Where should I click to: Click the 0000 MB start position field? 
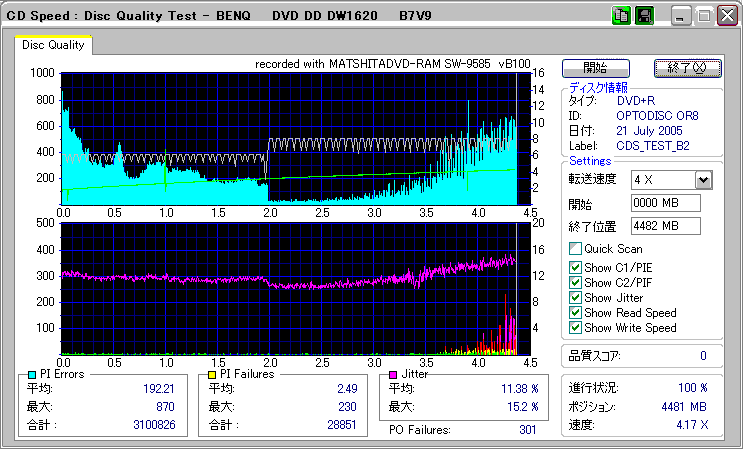click(664, 203)
